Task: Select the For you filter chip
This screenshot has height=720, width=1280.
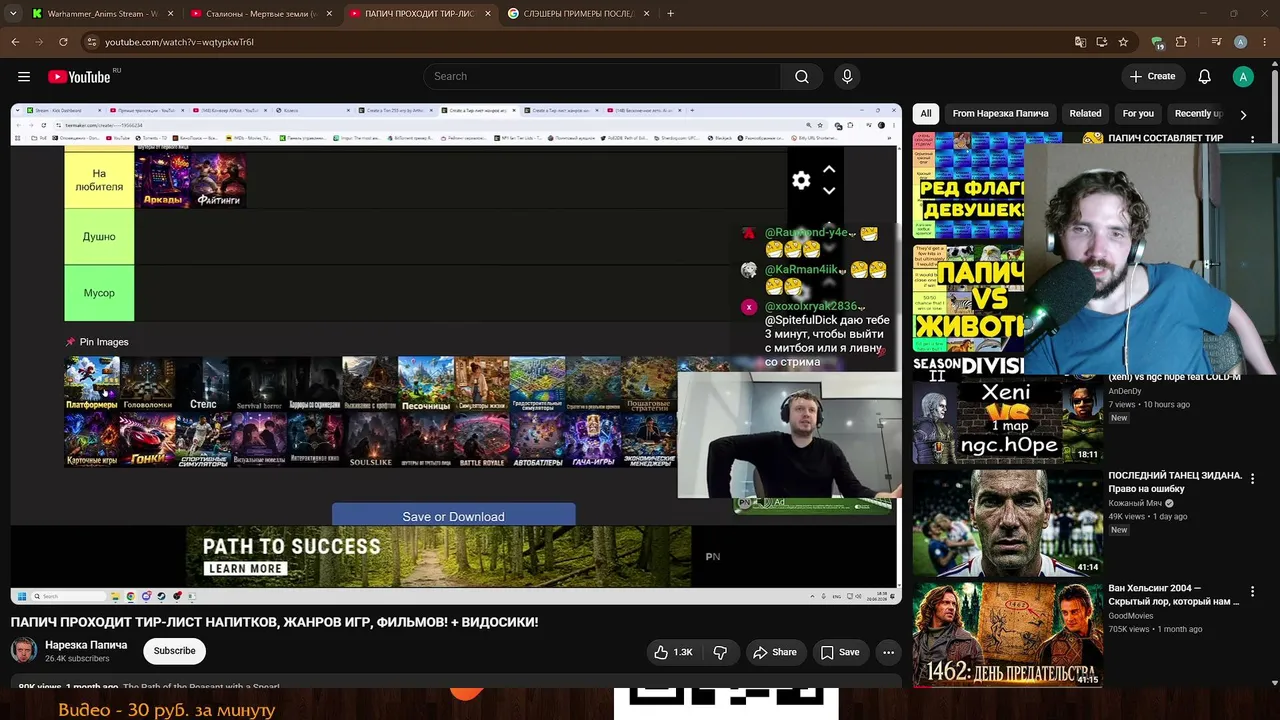Action: [x=1138, y=114]
